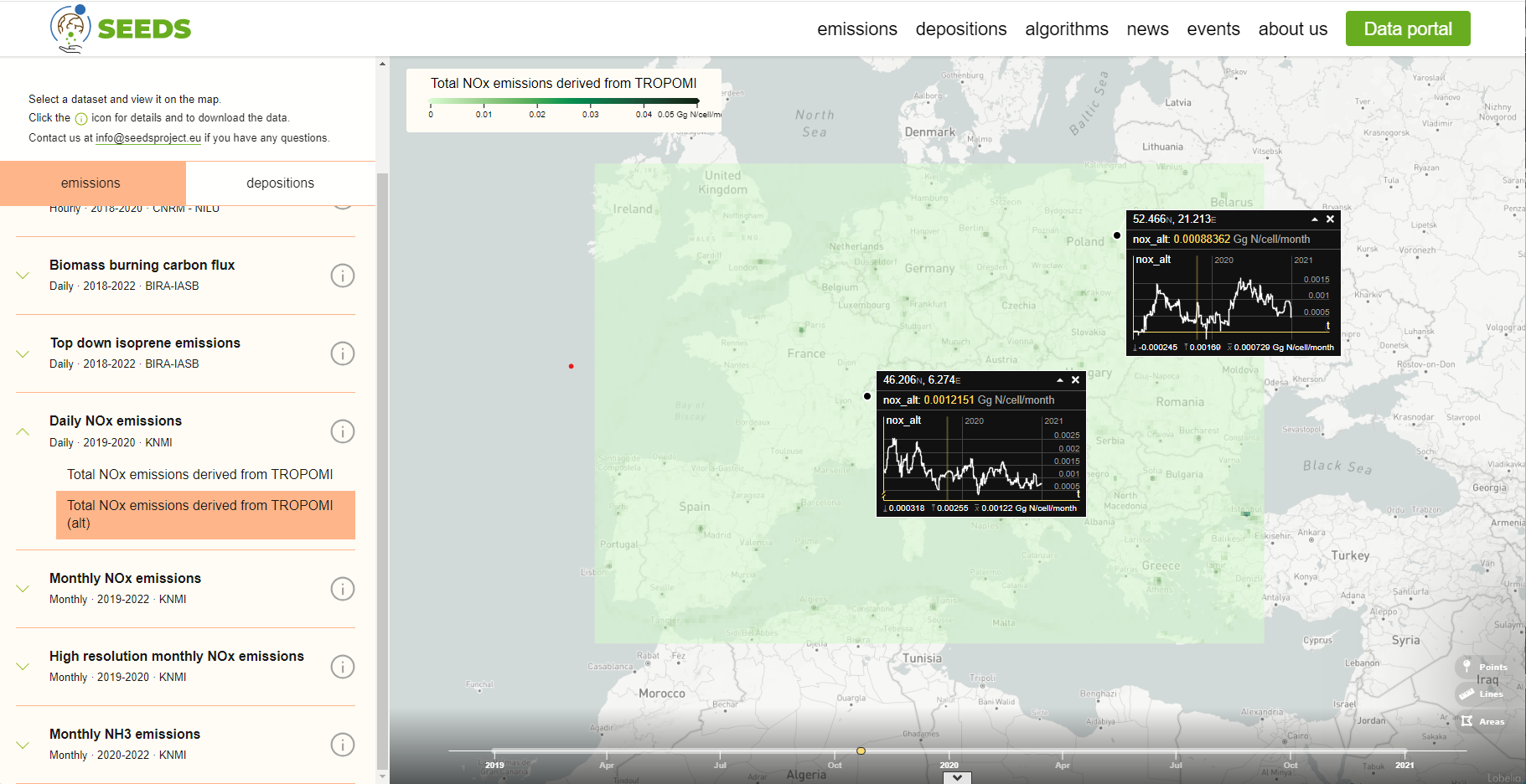Viewport: 1526px width, 784px height.
Task: Select Total NOx emissions derived from TROPOMI layer
Action: [x=199, y=474]
